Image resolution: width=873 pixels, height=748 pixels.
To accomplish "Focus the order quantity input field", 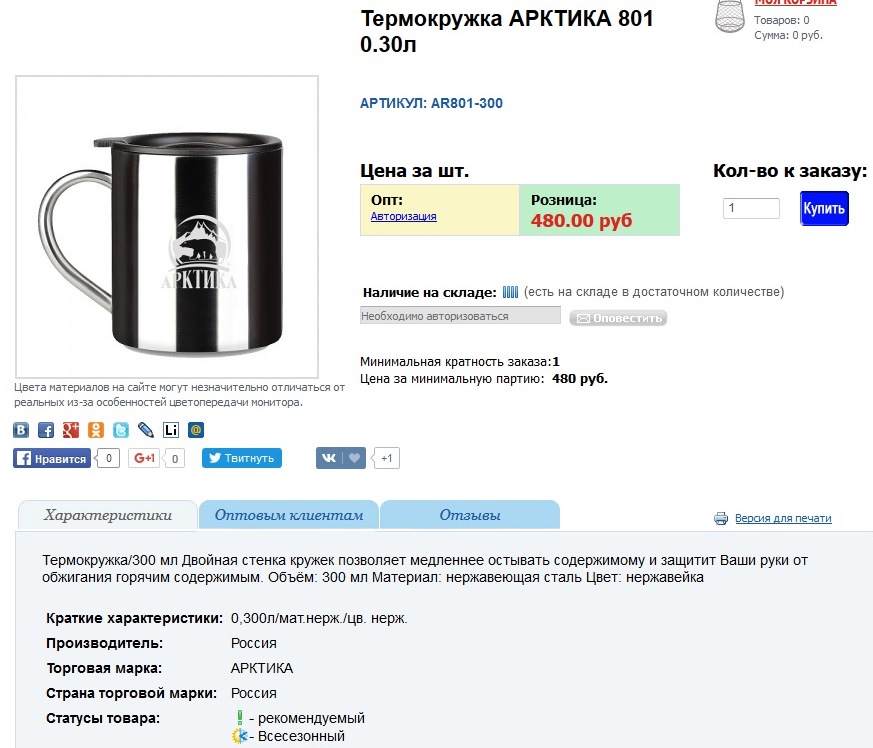I will (x=751, y=208).
